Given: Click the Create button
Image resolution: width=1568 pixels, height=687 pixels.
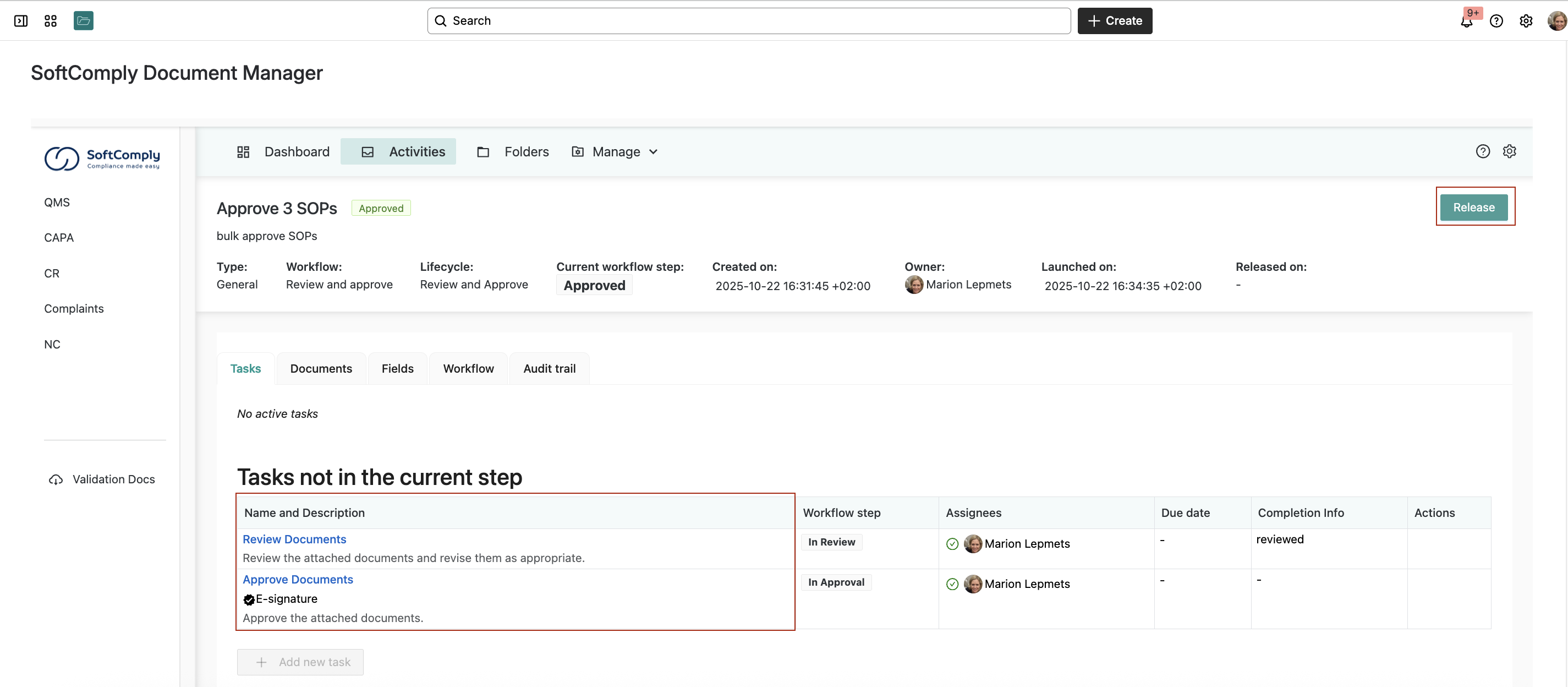Looking at the screenshot, I should click(x=1114, y=21).
